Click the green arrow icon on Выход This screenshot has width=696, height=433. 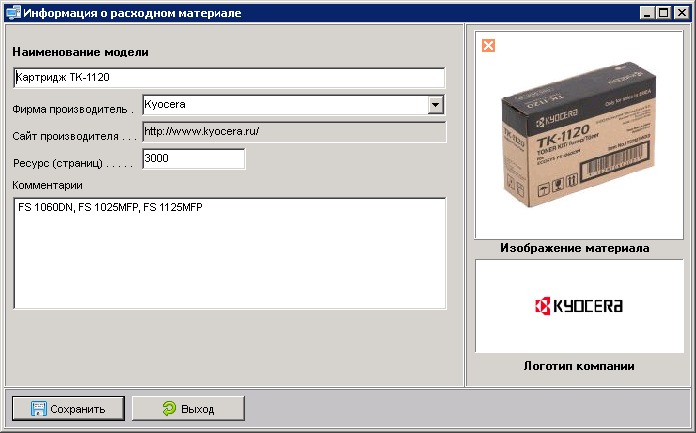tap(169, 408)
